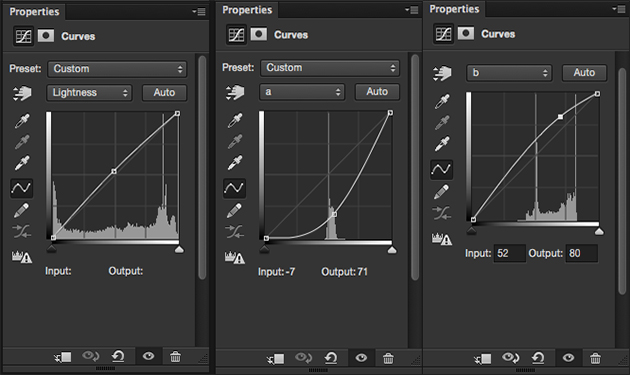This screenshot has height=375, width=630.
Task: Select the on-image adjustment hand tool in Lightness panel
Action: pos(22,93)
